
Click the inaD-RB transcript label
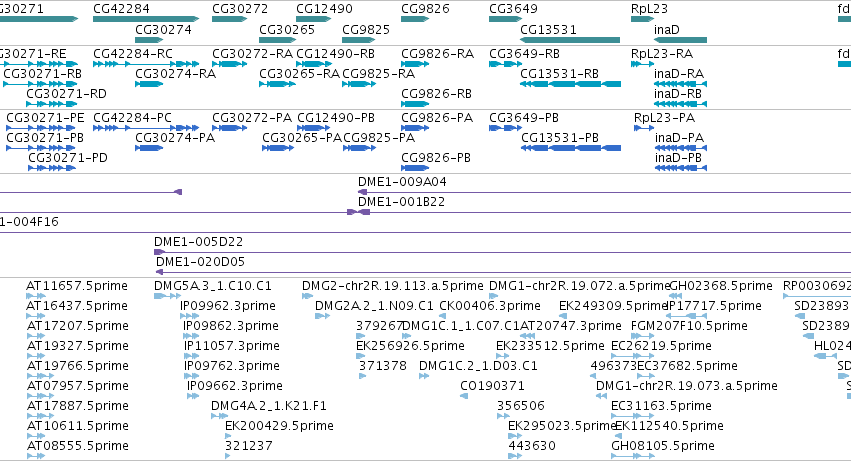(x=678, y=94)
